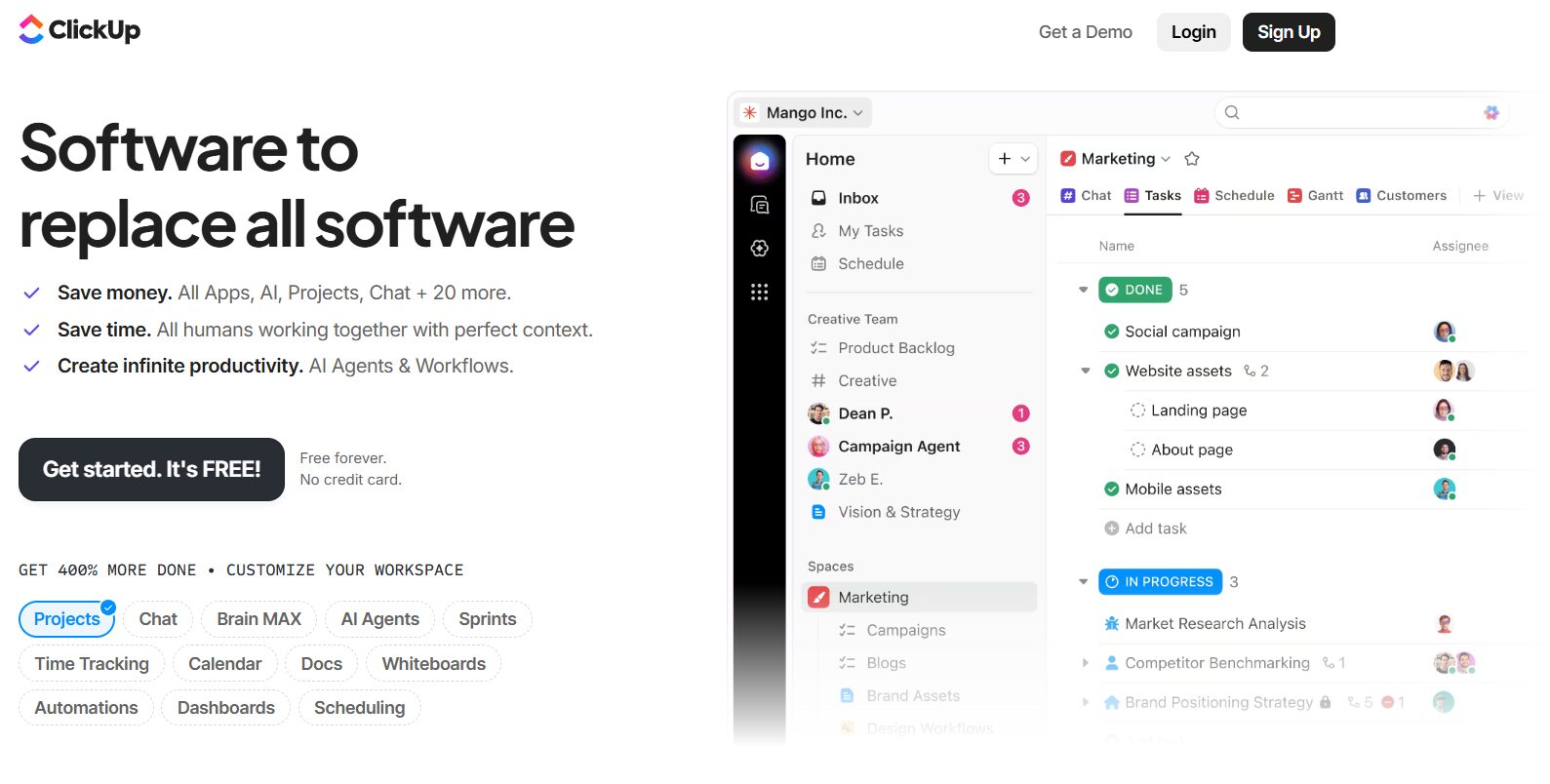Open the chat docs icon in dark sidebar
Screen dimensions: 1550x784
(x=760, y=205)
